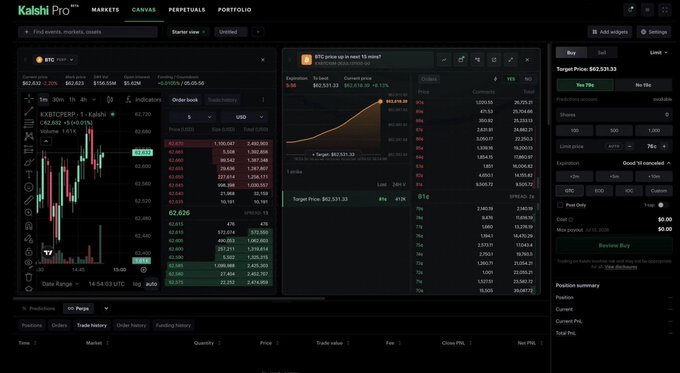Toggle the 1-tap switch

pyautogui.click(x=663, y=205)
